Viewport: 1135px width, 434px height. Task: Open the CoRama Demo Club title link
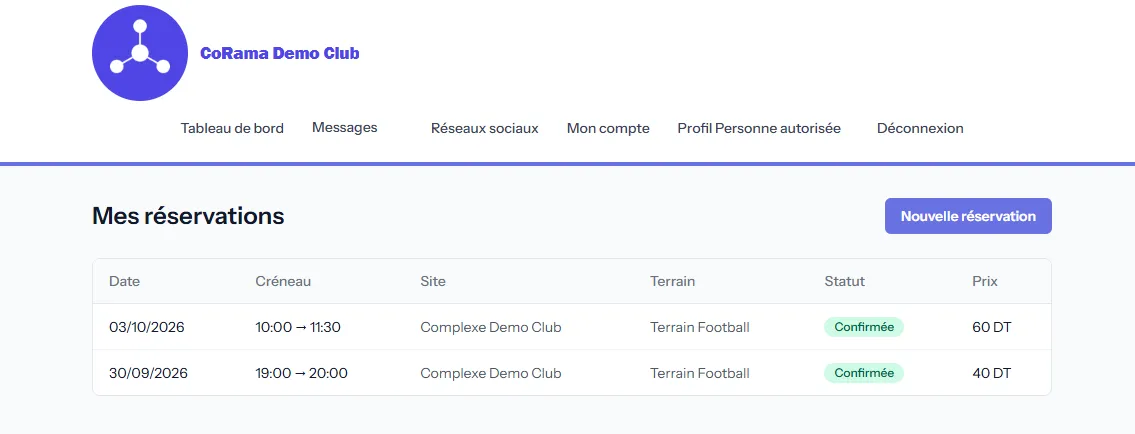pos(279,54)
